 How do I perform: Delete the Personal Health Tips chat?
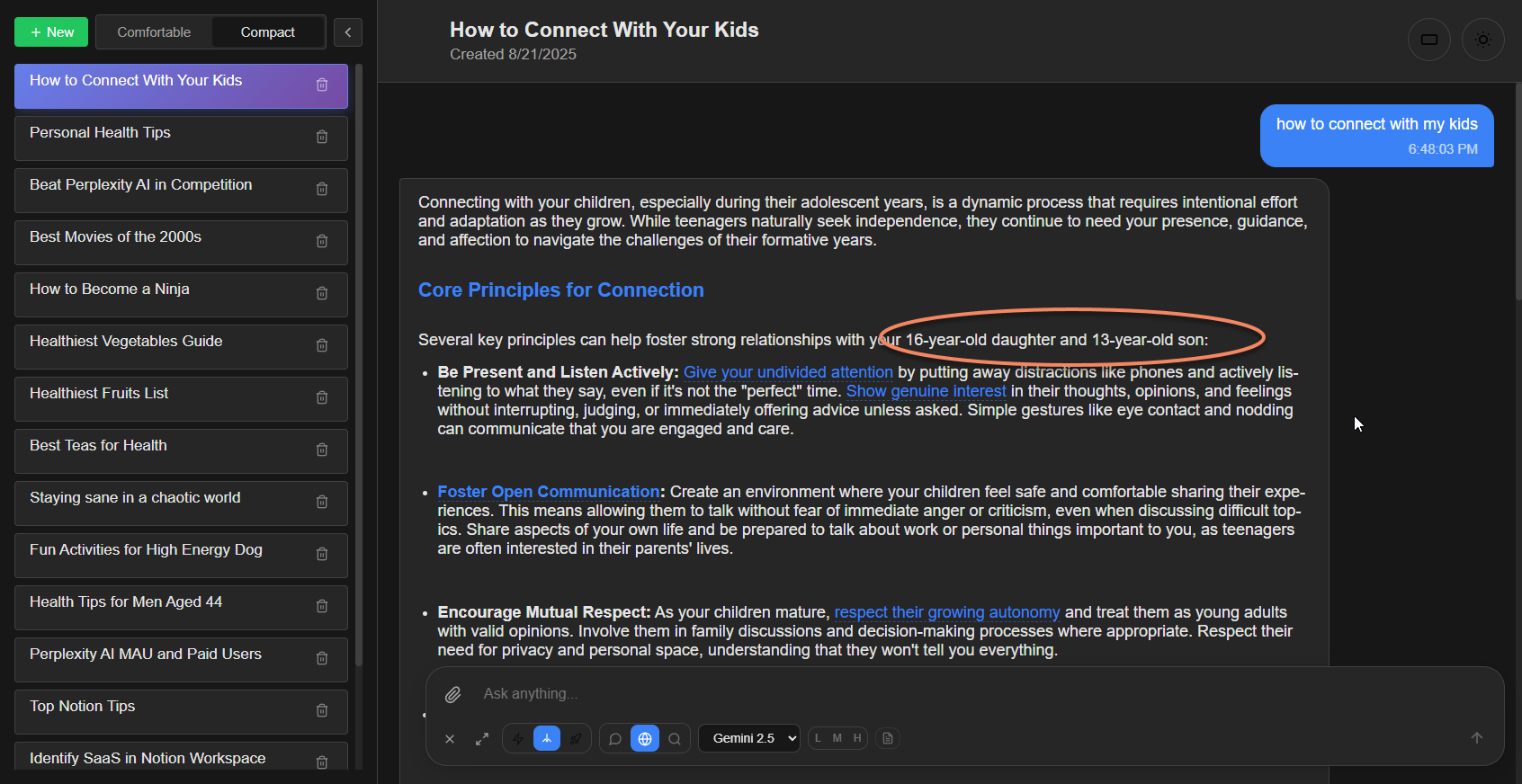pyautogui.click(x=322, y=137)
